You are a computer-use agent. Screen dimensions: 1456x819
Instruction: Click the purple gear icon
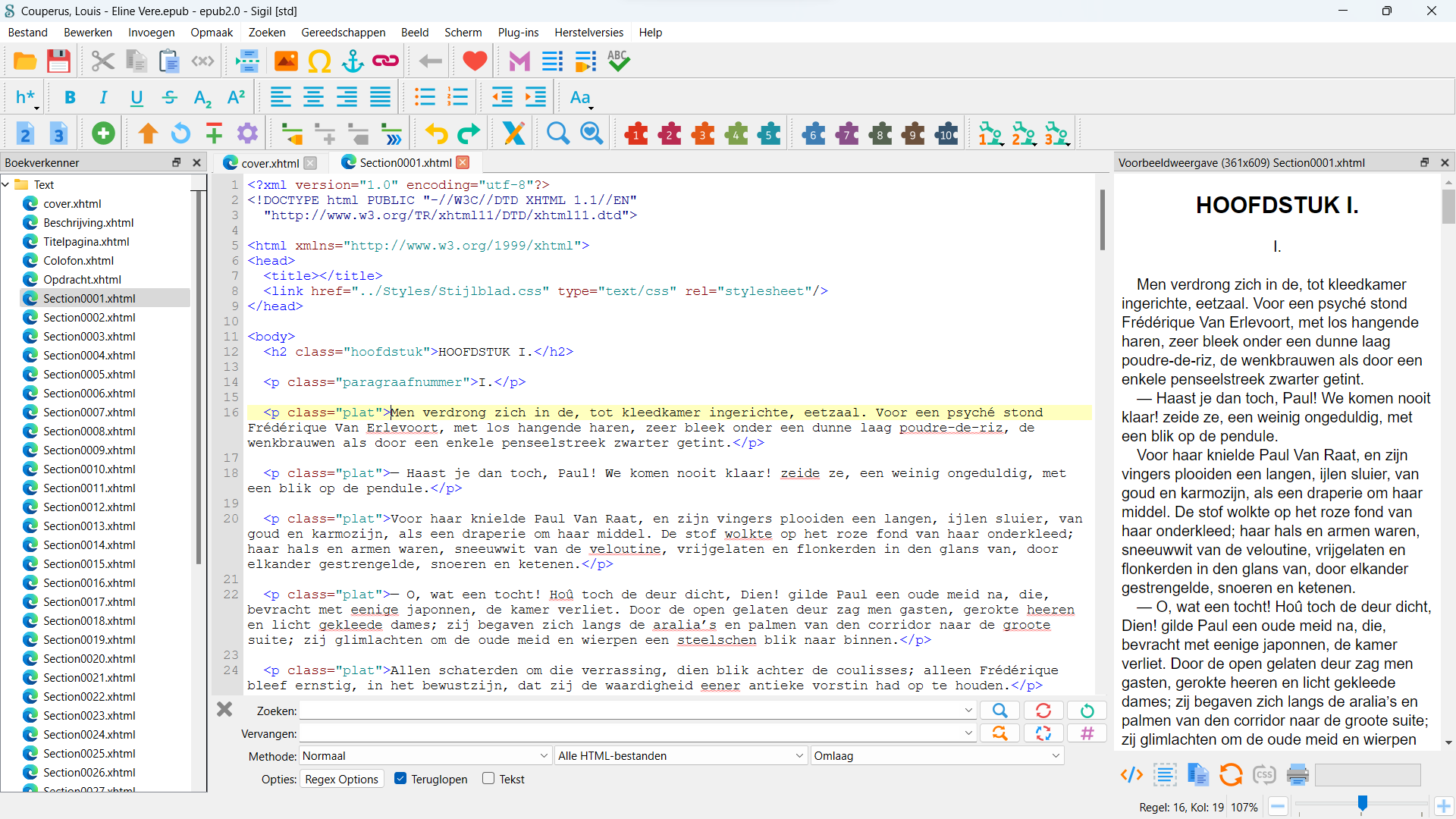click(247, 134)
